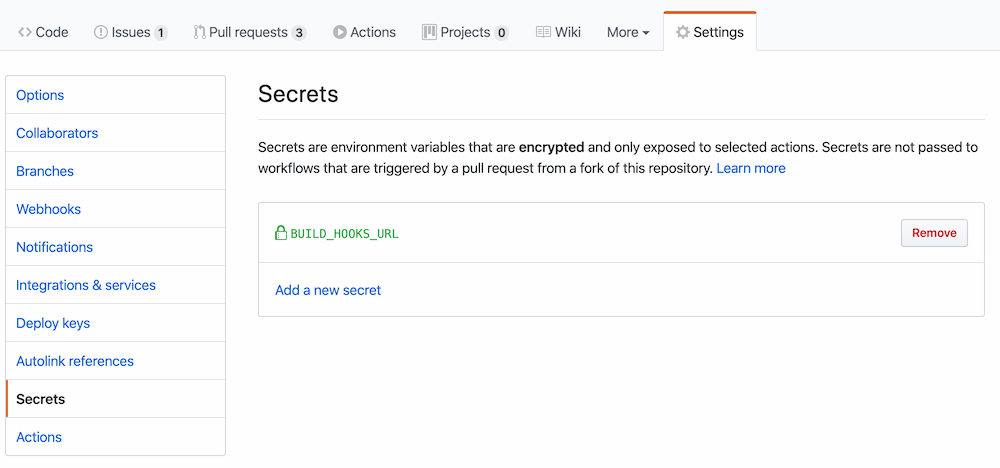Image resolution: width=1000 pixels, height=468 pixels.
Task: Click the BUILD_HOOKS_URL secret name
Action: pos(344,233)
